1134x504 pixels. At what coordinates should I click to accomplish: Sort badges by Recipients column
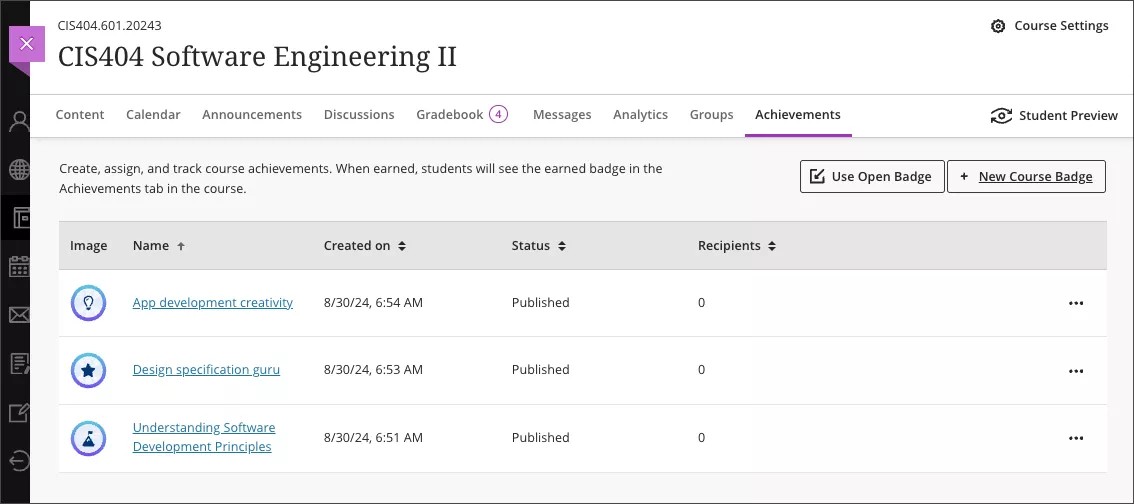(737, 246)
